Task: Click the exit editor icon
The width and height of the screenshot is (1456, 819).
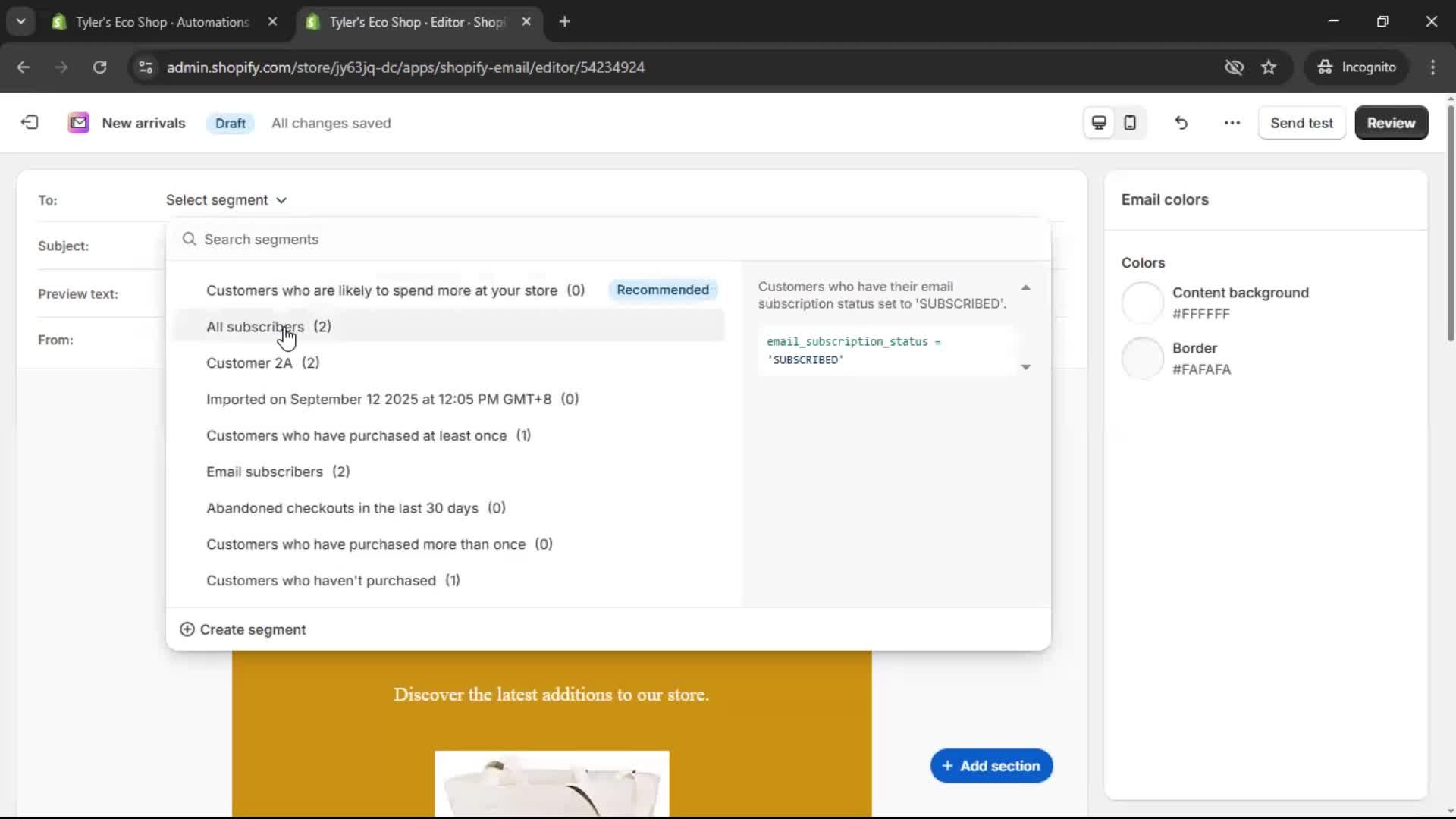Action: (x=29, y=122)
